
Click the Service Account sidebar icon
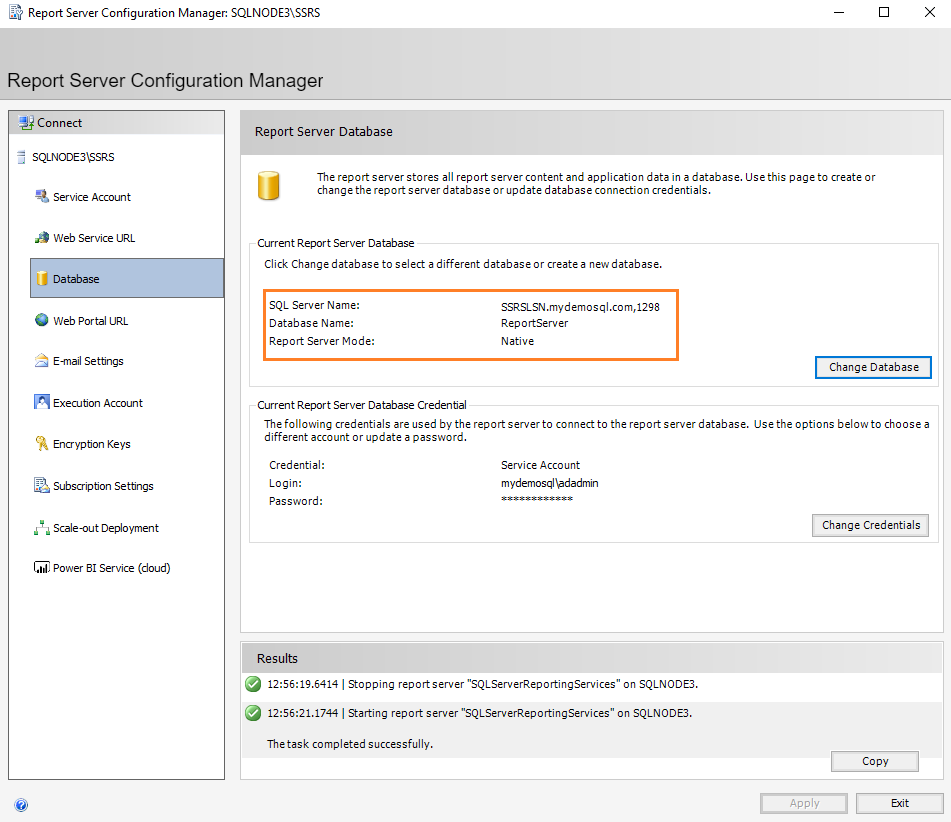coord(41,197)
